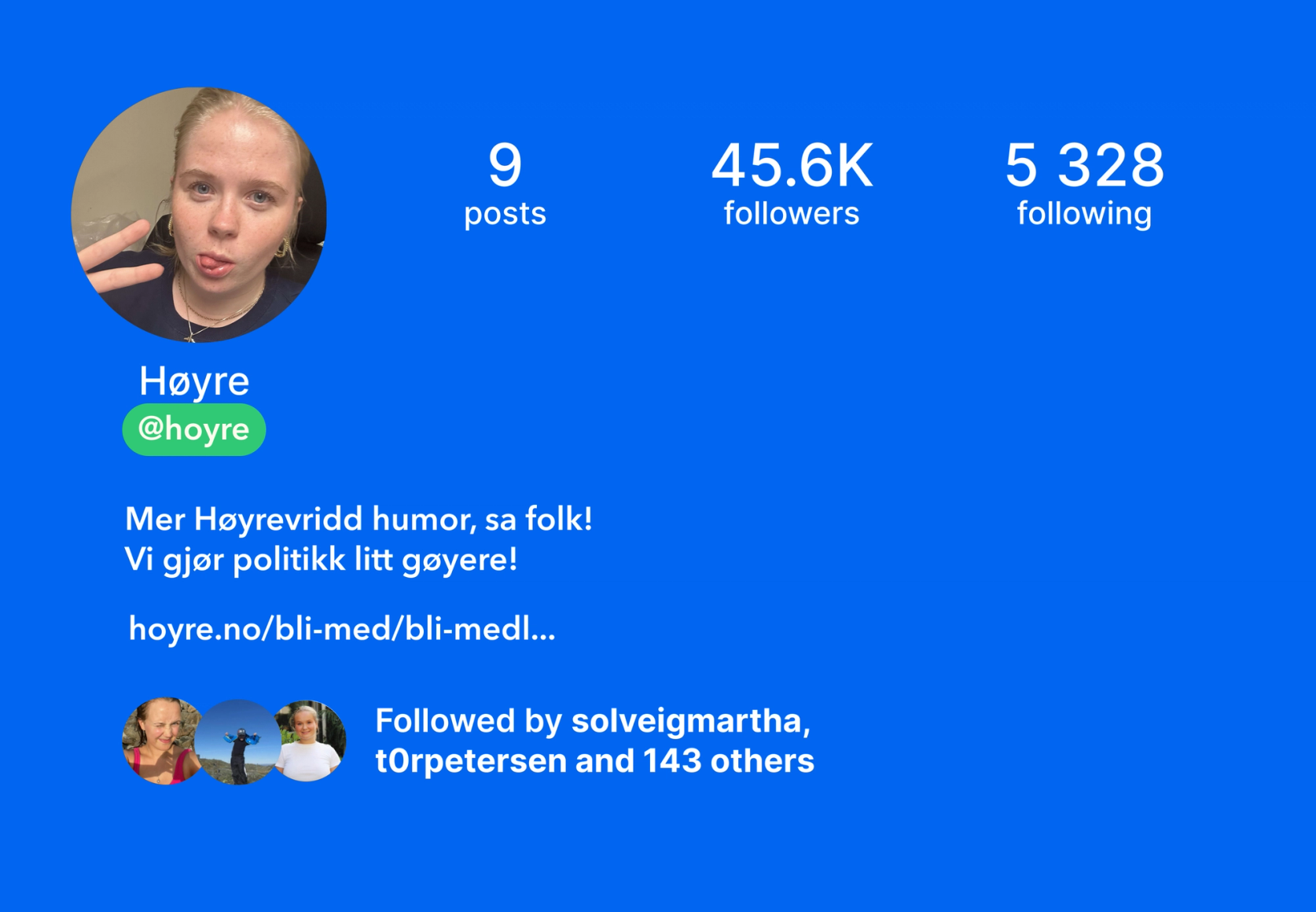Open middle mutual follower avatar with blue sky
This screenshot has width=1316, height=912.
click(237, 741)
